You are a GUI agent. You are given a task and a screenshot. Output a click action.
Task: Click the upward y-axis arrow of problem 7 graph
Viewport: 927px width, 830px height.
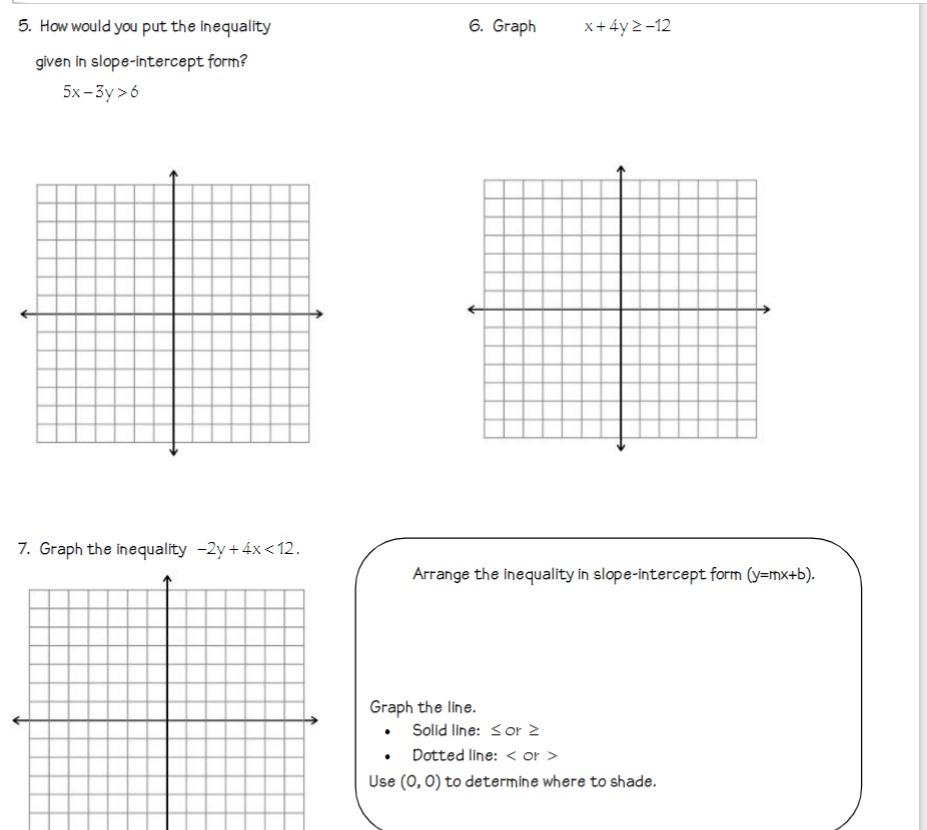click(x=167, y=579)
